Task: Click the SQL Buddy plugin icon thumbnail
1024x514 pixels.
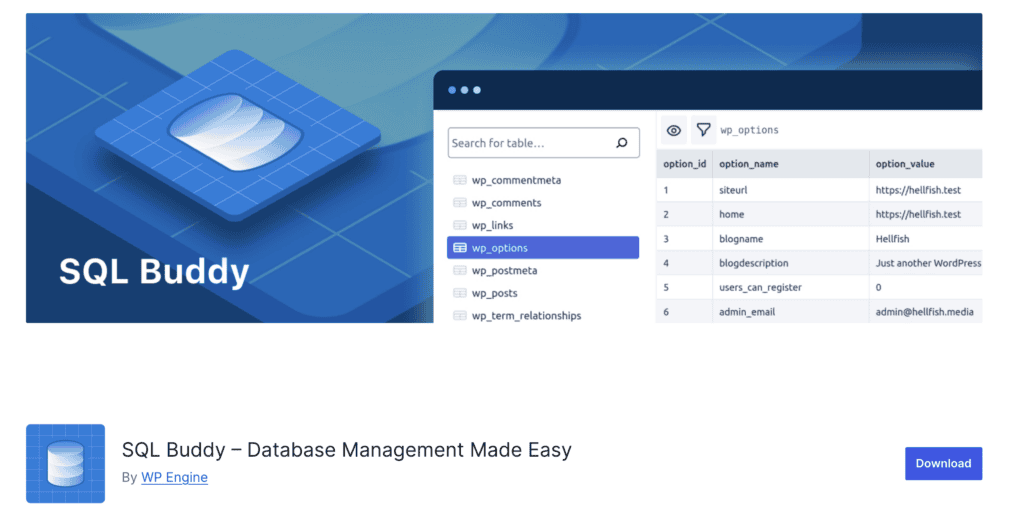Action: 65,464
